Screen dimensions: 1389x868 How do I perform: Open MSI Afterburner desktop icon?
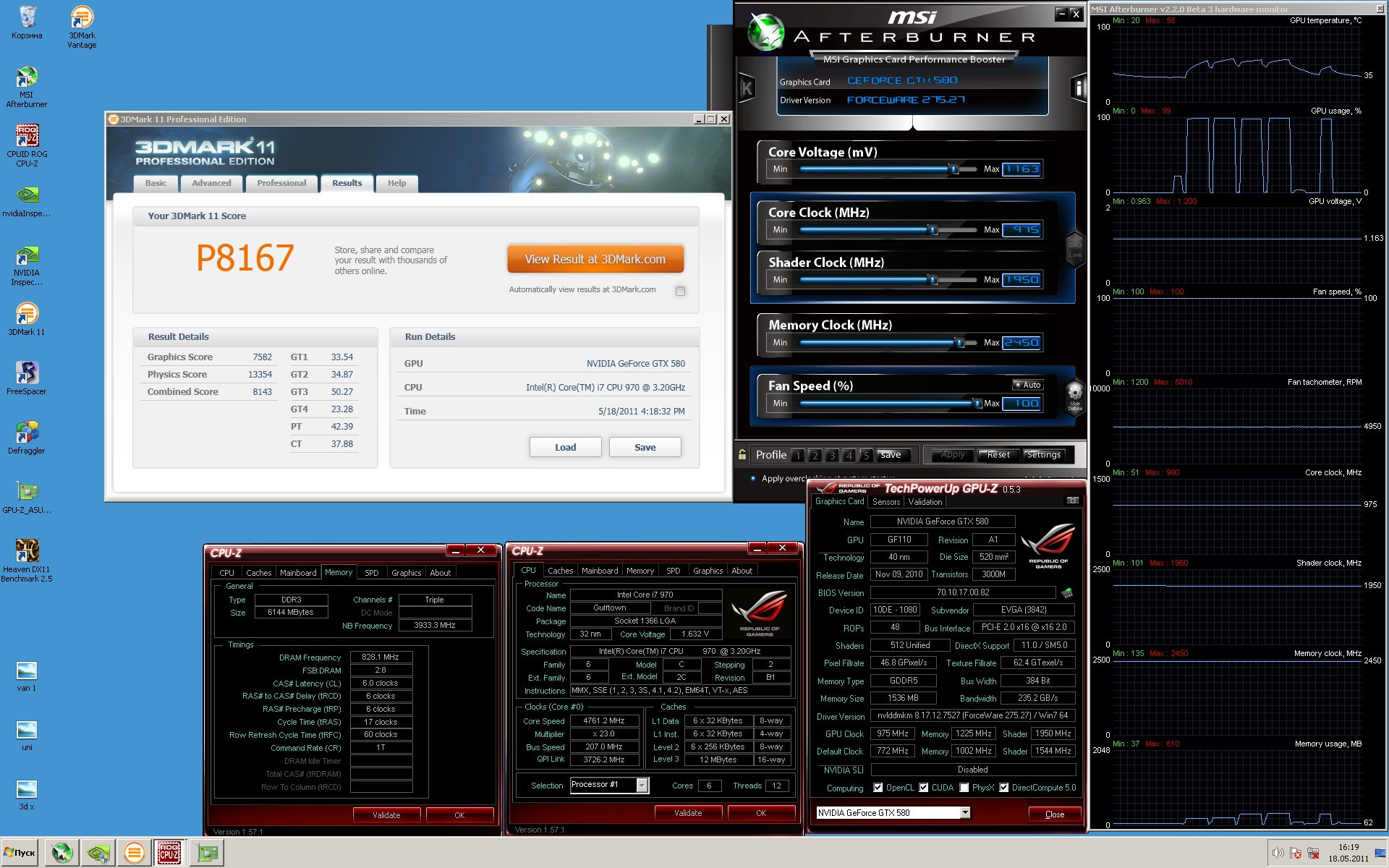click(27, 86)
